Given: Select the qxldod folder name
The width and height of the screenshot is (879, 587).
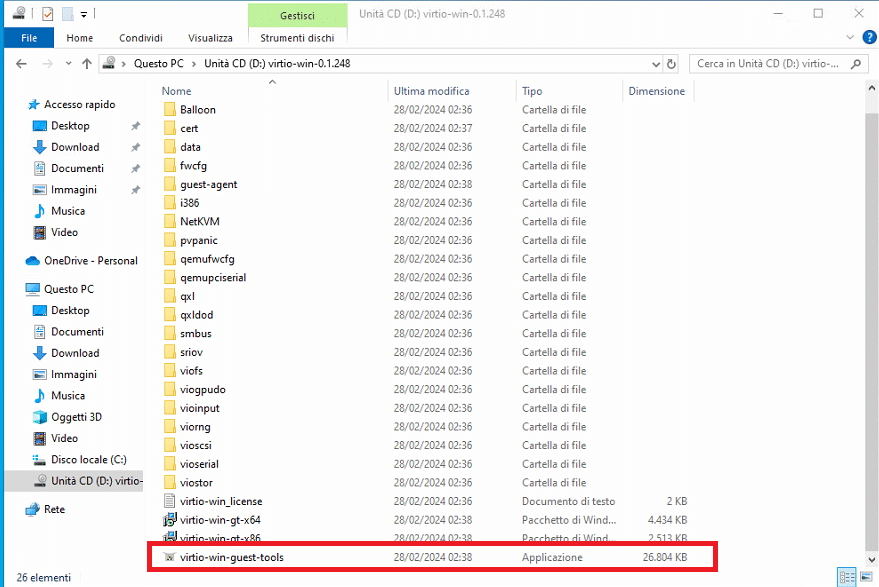Looking at the screenshot, I should [196, 315].
